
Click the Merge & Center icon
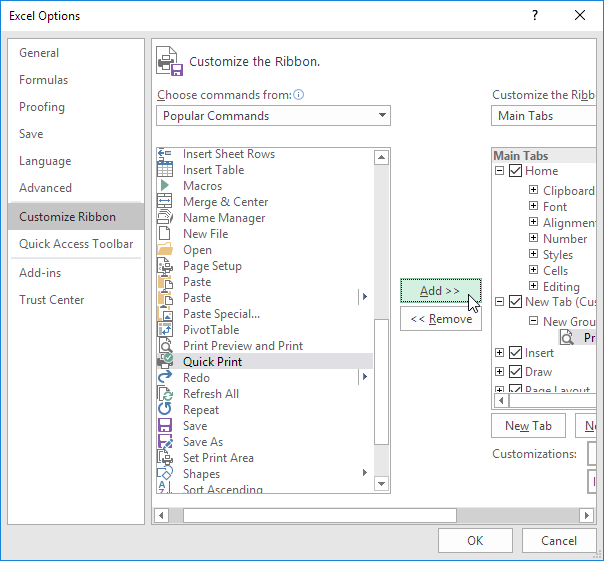coord(165,202)
